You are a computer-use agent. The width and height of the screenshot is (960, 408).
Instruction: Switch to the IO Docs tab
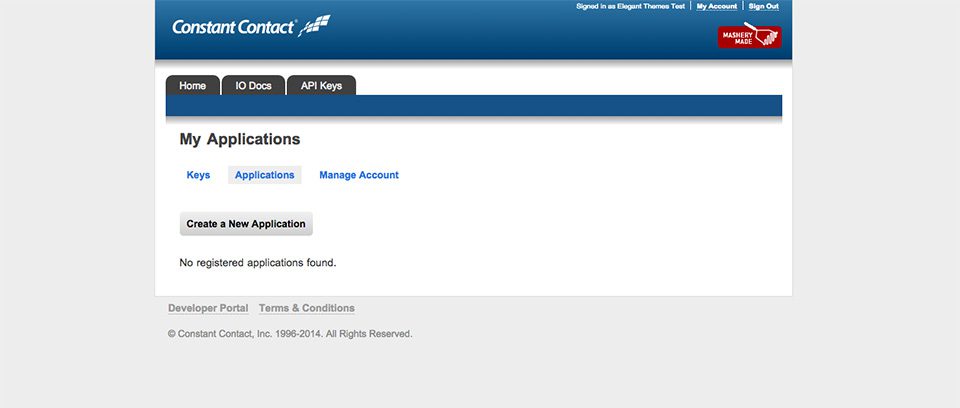pos(253,86)
